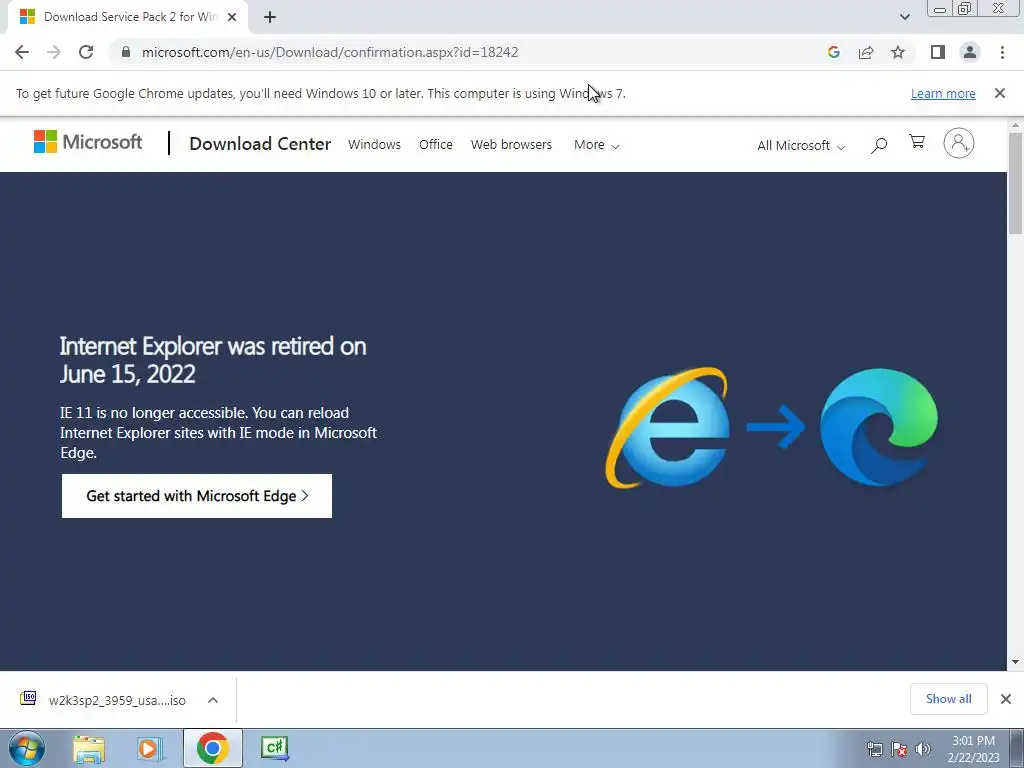Viewport: 1024px width, 768px height.
Task: Close the Download Service Pack 2 tab
Action: click(232, 17)
